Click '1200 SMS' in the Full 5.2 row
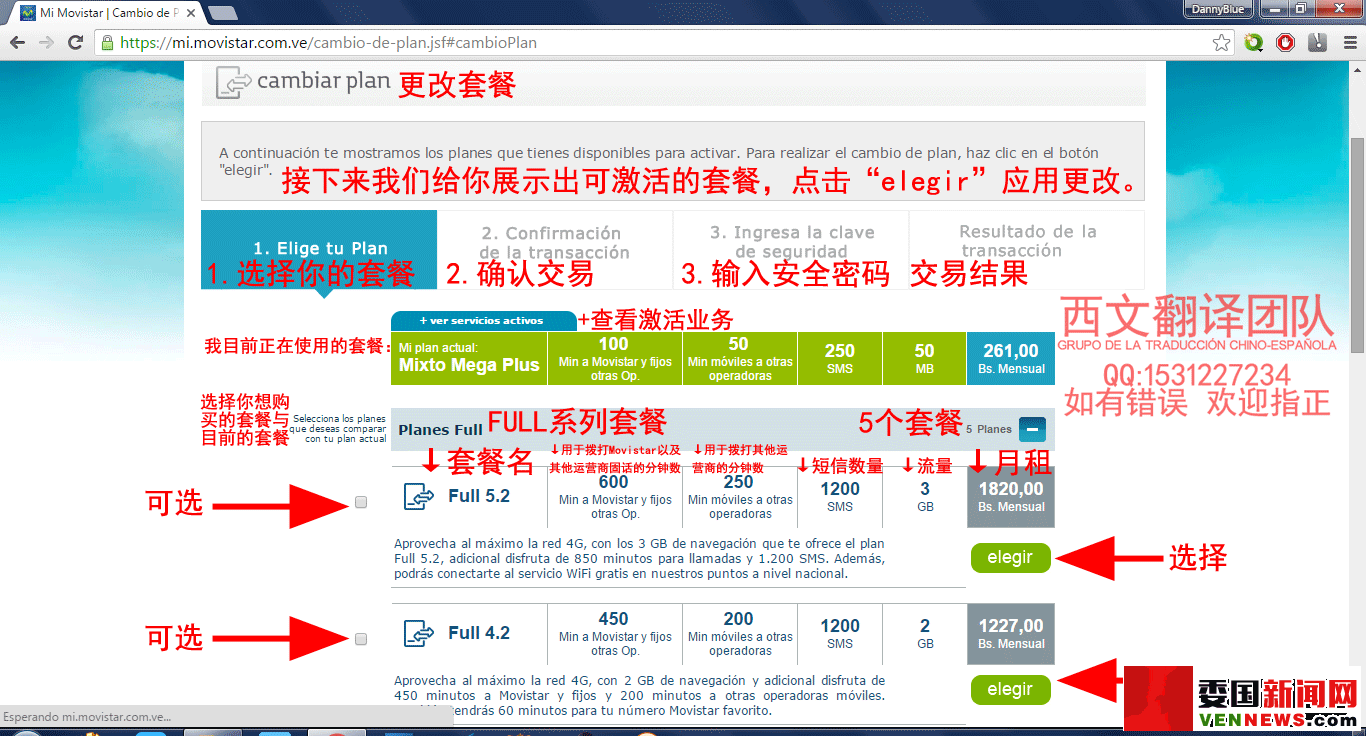 point(840,496)
